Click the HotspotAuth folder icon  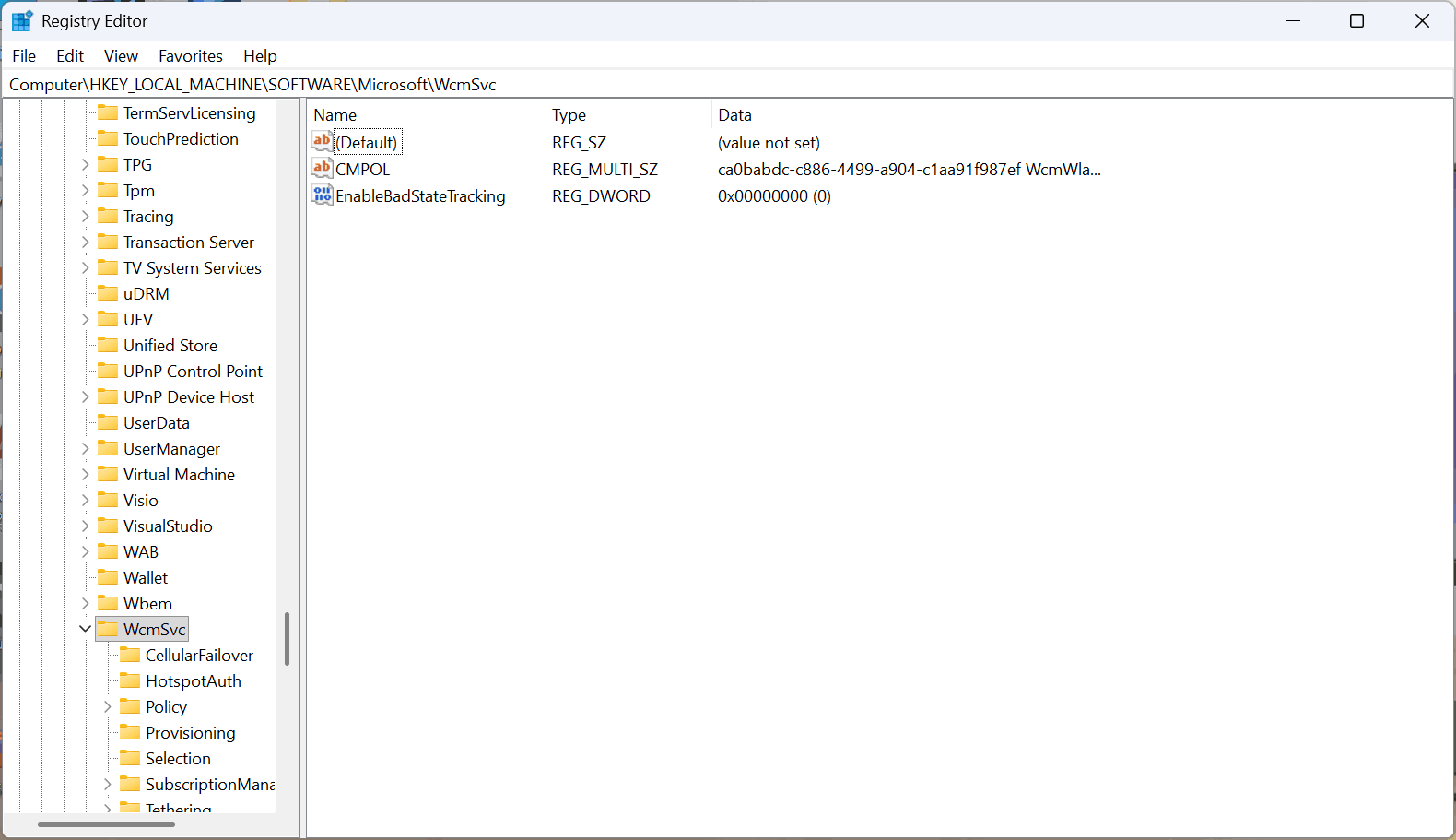[130, 680]
